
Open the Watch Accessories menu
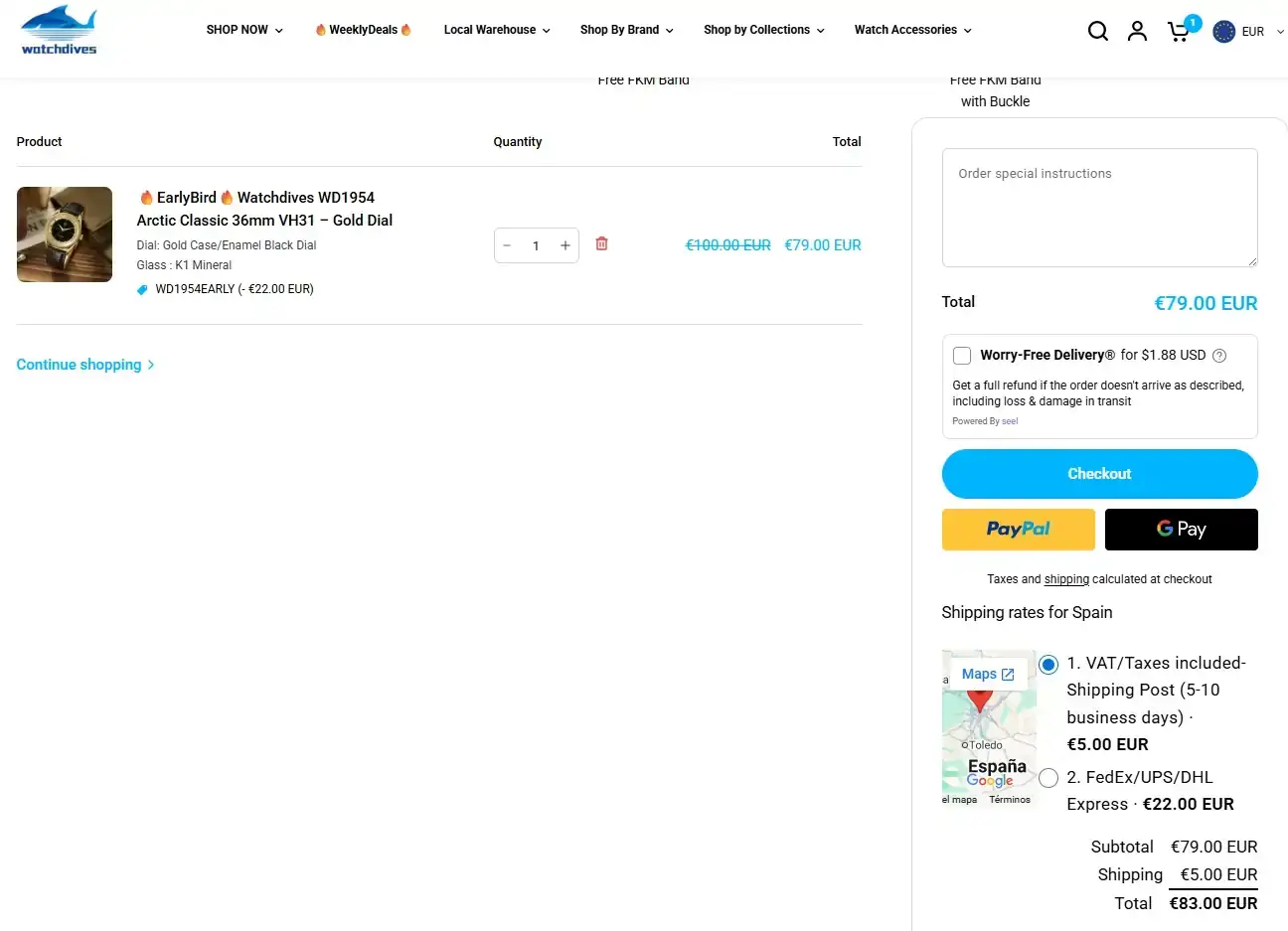912,30
